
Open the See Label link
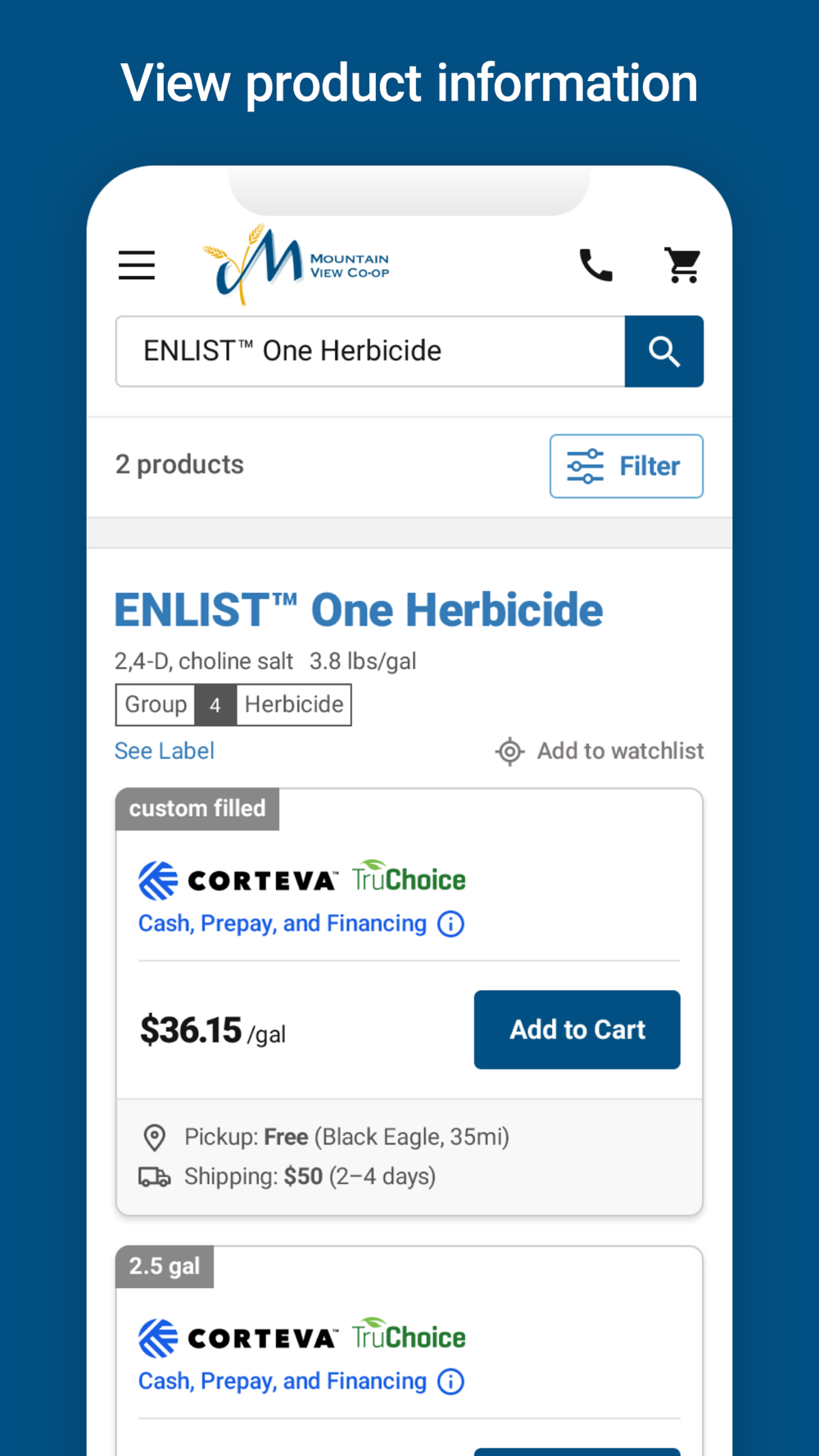164,751
